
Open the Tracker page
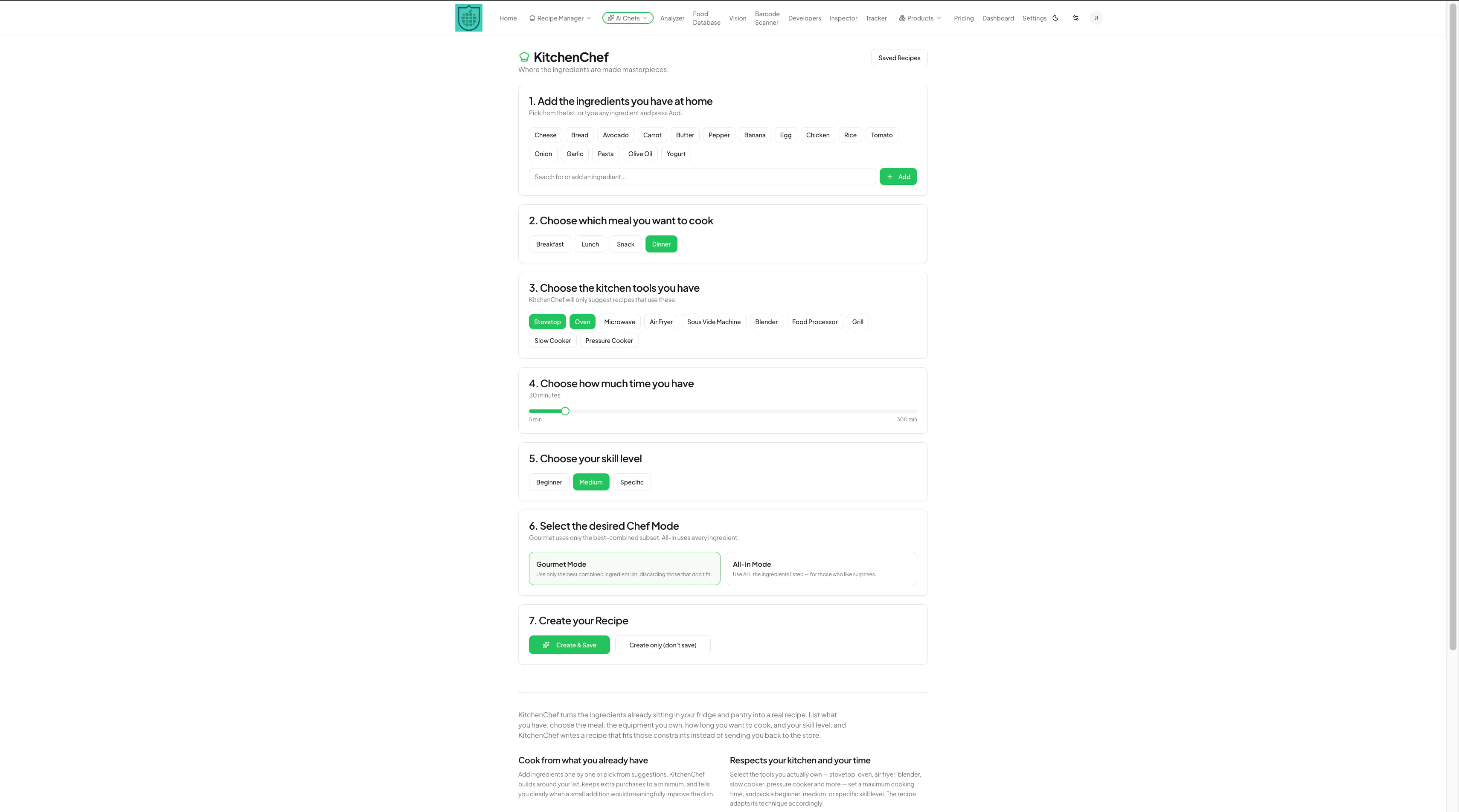pyautogui.click(x=876, y=18)
